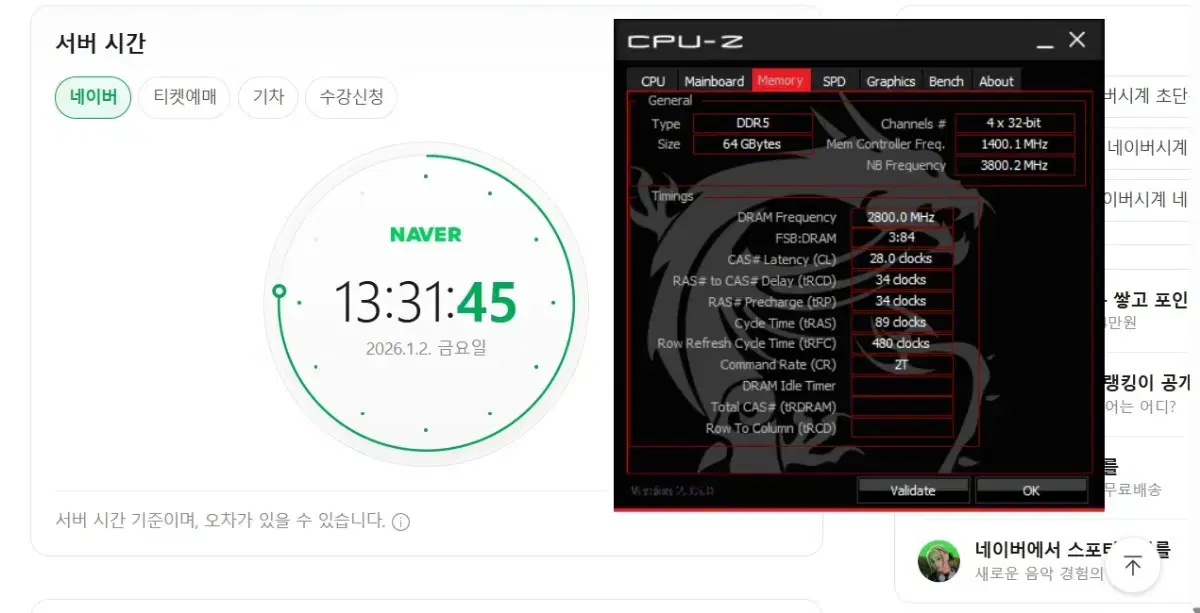1200x613 pixels.
Task: Select the 기차 chip
Action: point(268,98)
